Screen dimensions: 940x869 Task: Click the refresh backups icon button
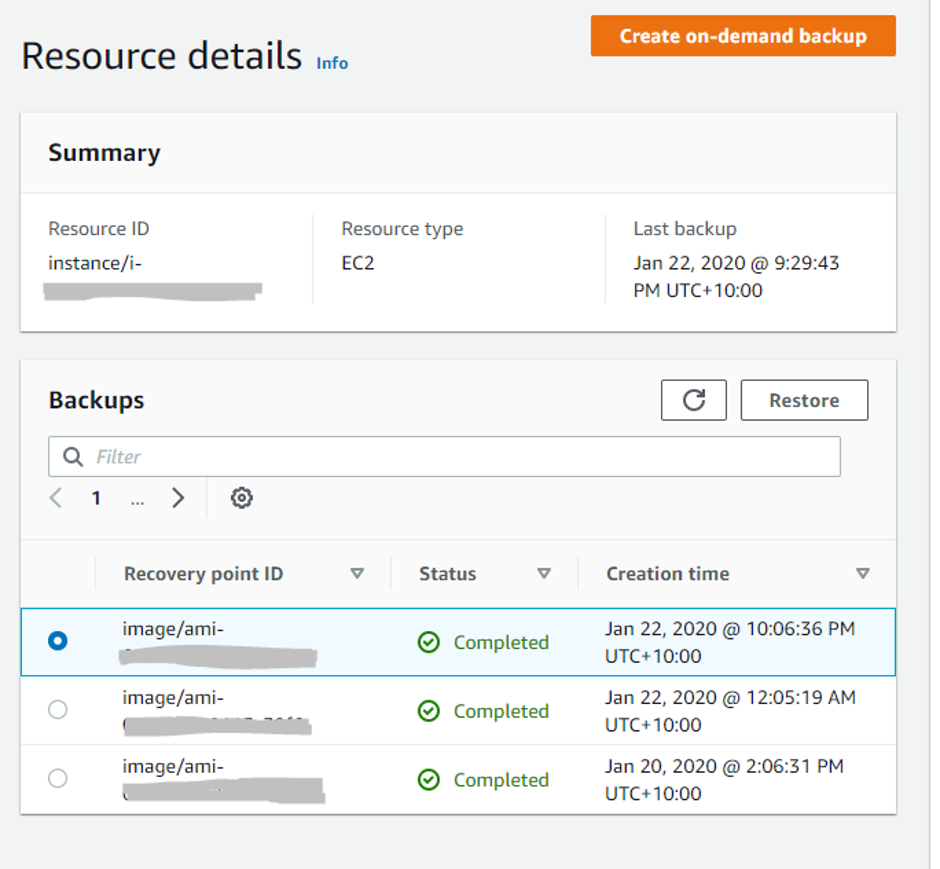693,400
